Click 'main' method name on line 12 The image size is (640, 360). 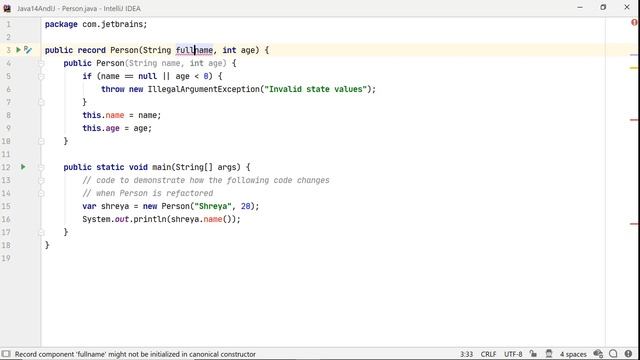(x=162, y=167)
